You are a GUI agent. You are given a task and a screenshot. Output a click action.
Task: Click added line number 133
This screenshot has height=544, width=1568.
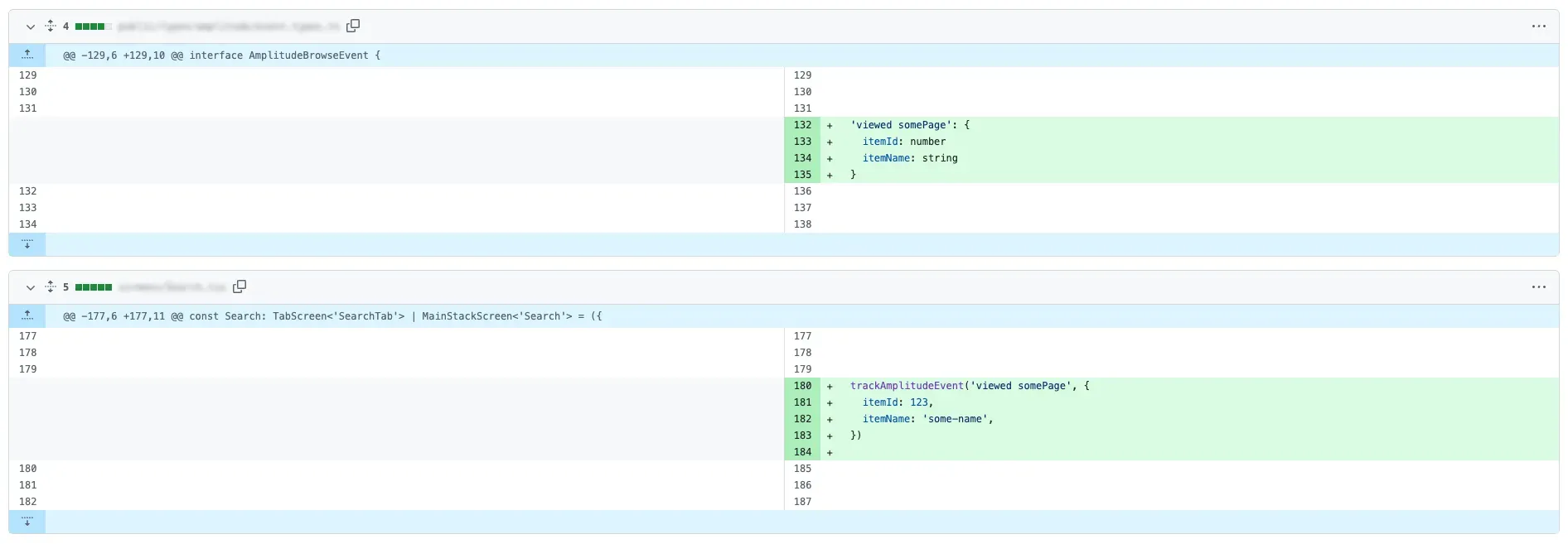[802, 142]
